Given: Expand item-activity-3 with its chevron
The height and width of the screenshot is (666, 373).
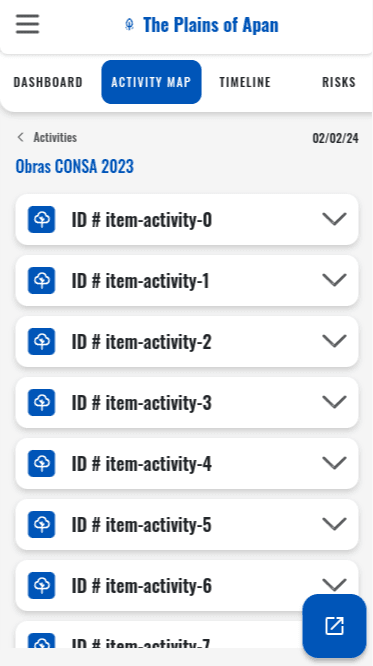Looking at the screenshot, I should tap(334, 402).
